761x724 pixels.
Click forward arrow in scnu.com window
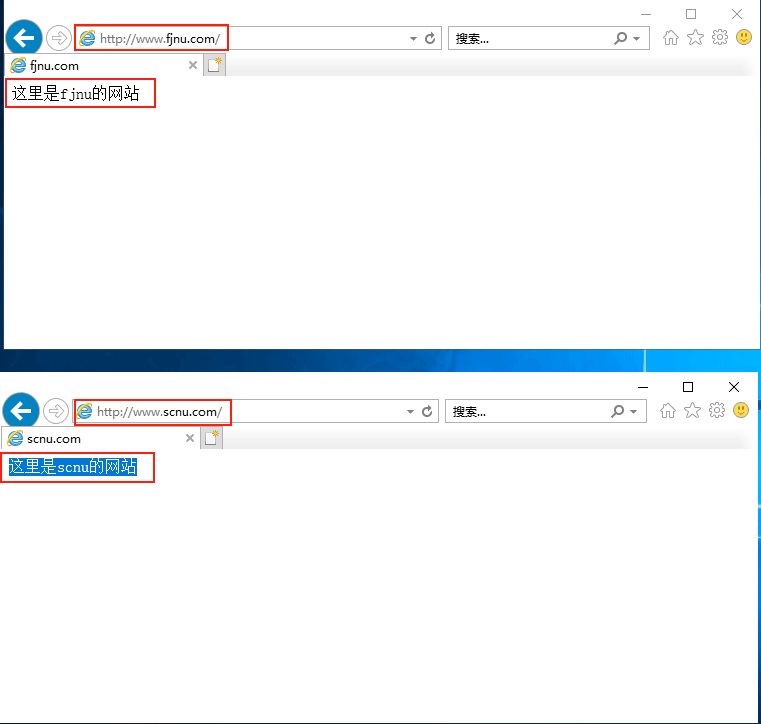click(56, 411)
